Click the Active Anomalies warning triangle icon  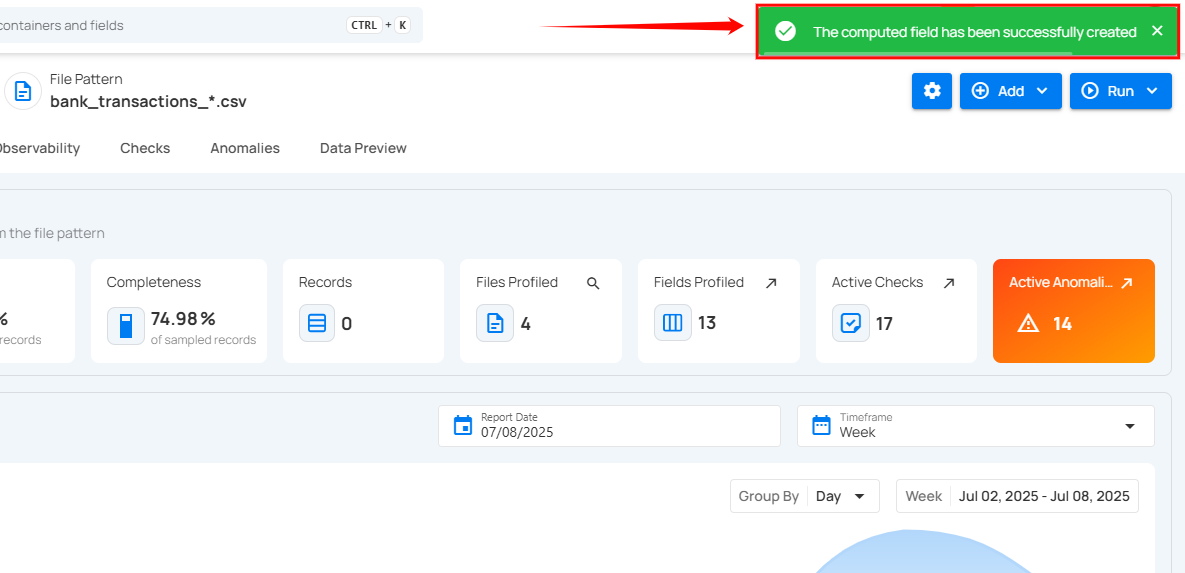(x=1028, y=323)
